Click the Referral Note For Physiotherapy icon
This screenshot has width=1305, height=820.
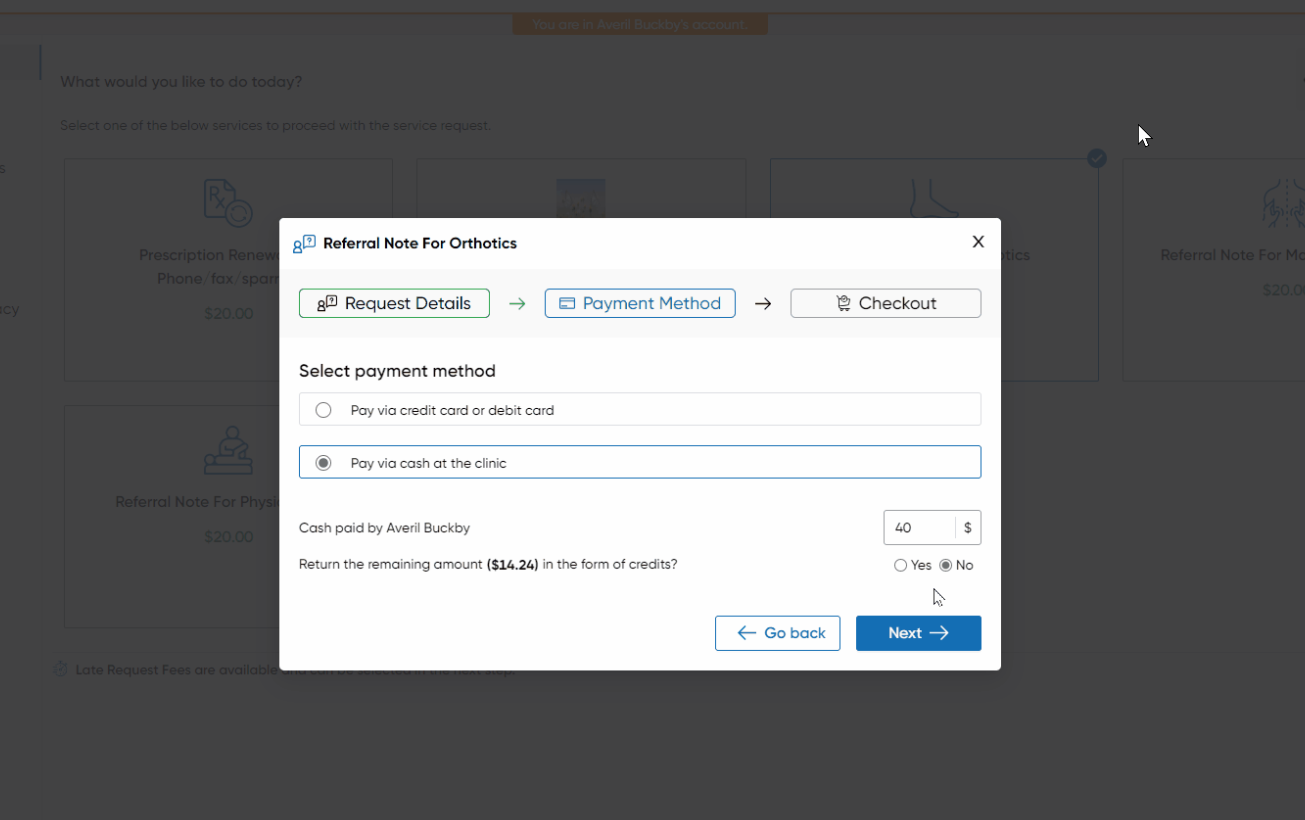coord(228,450)
